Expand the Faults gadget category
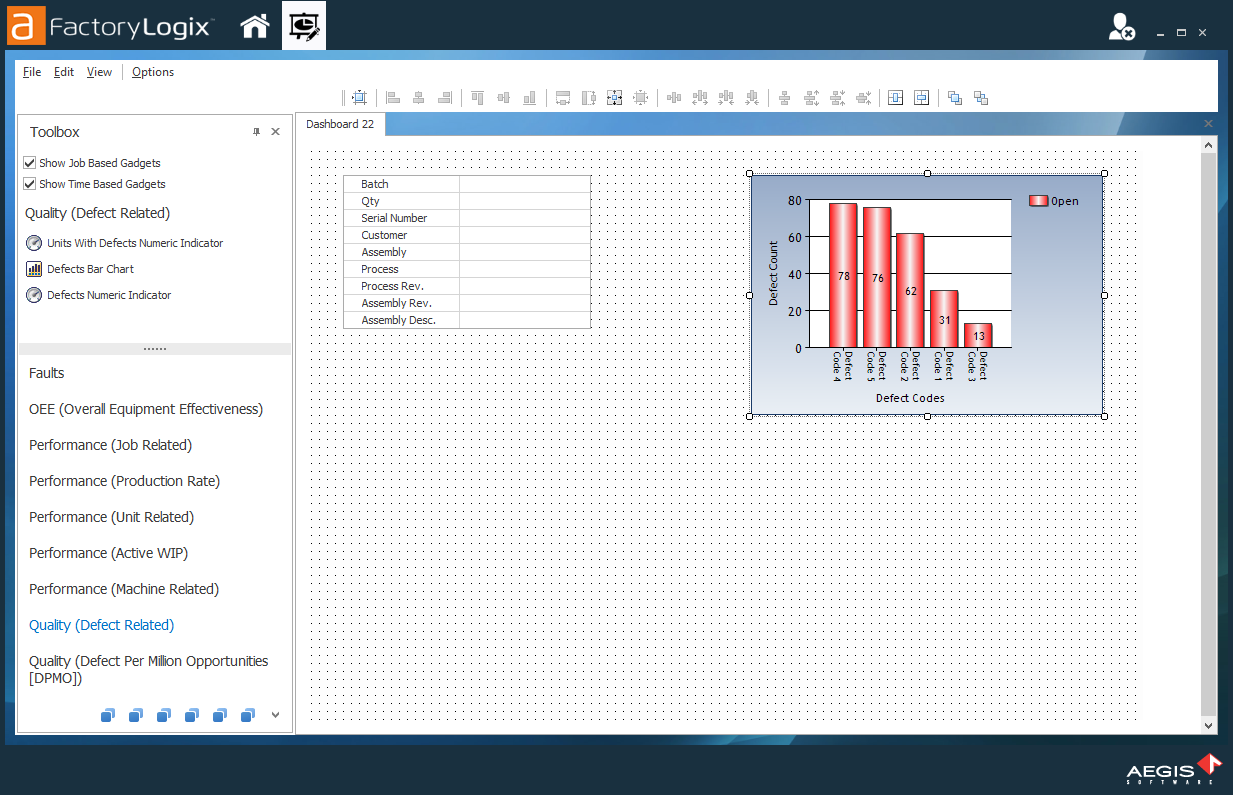Image resolution: width=1233 pixels, height=795 pixels. tap(46, 373)
